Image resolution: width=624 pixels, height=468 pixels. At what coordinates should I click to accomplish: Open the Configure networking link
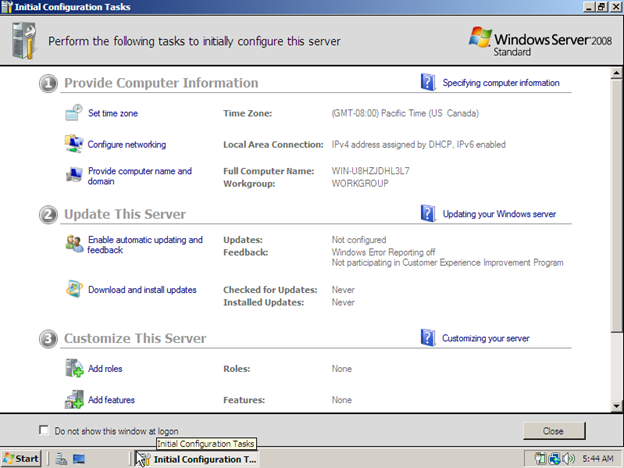click(127, 144)
